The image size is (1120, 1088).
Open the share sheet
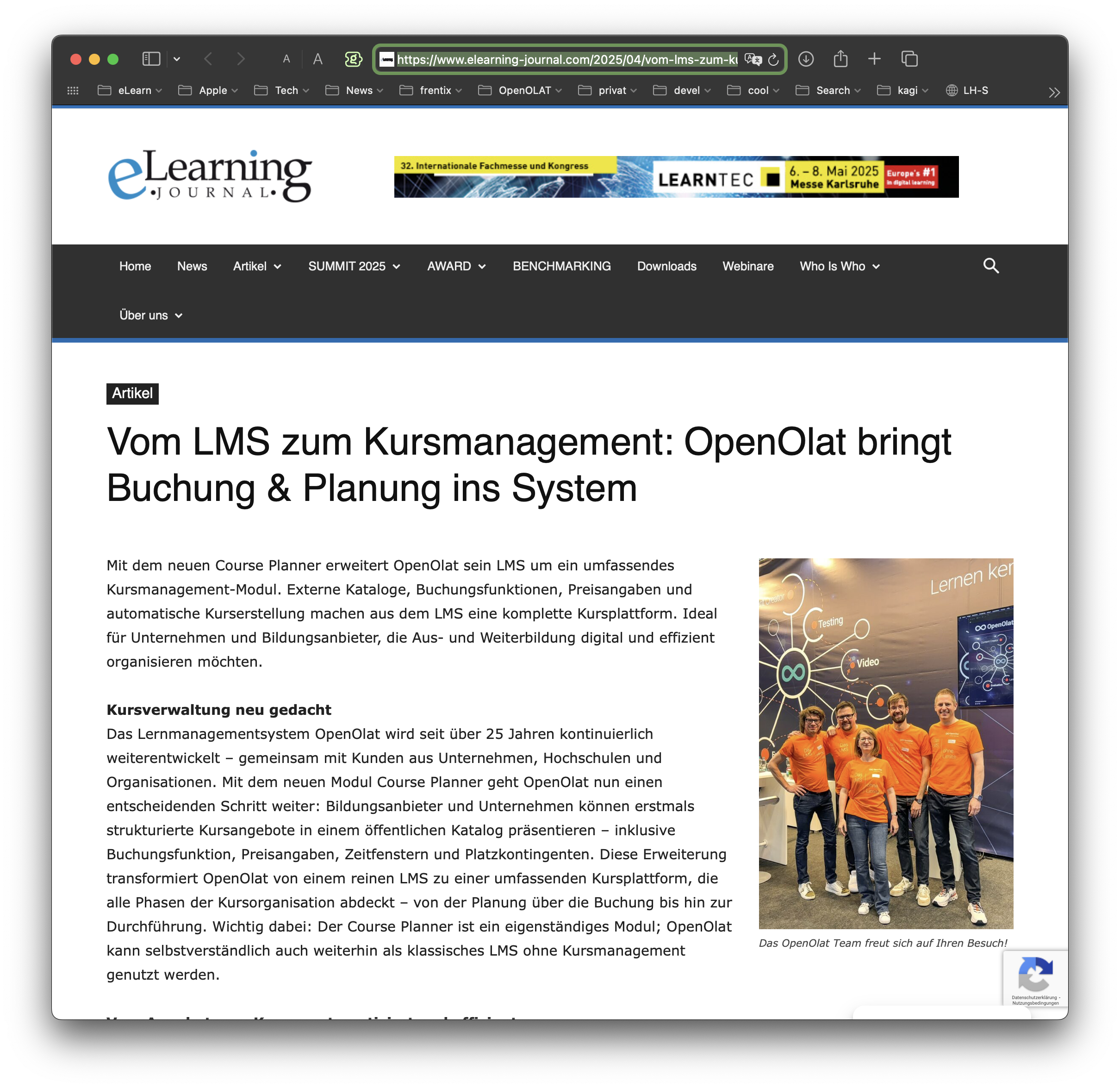(x=840, y=59)
